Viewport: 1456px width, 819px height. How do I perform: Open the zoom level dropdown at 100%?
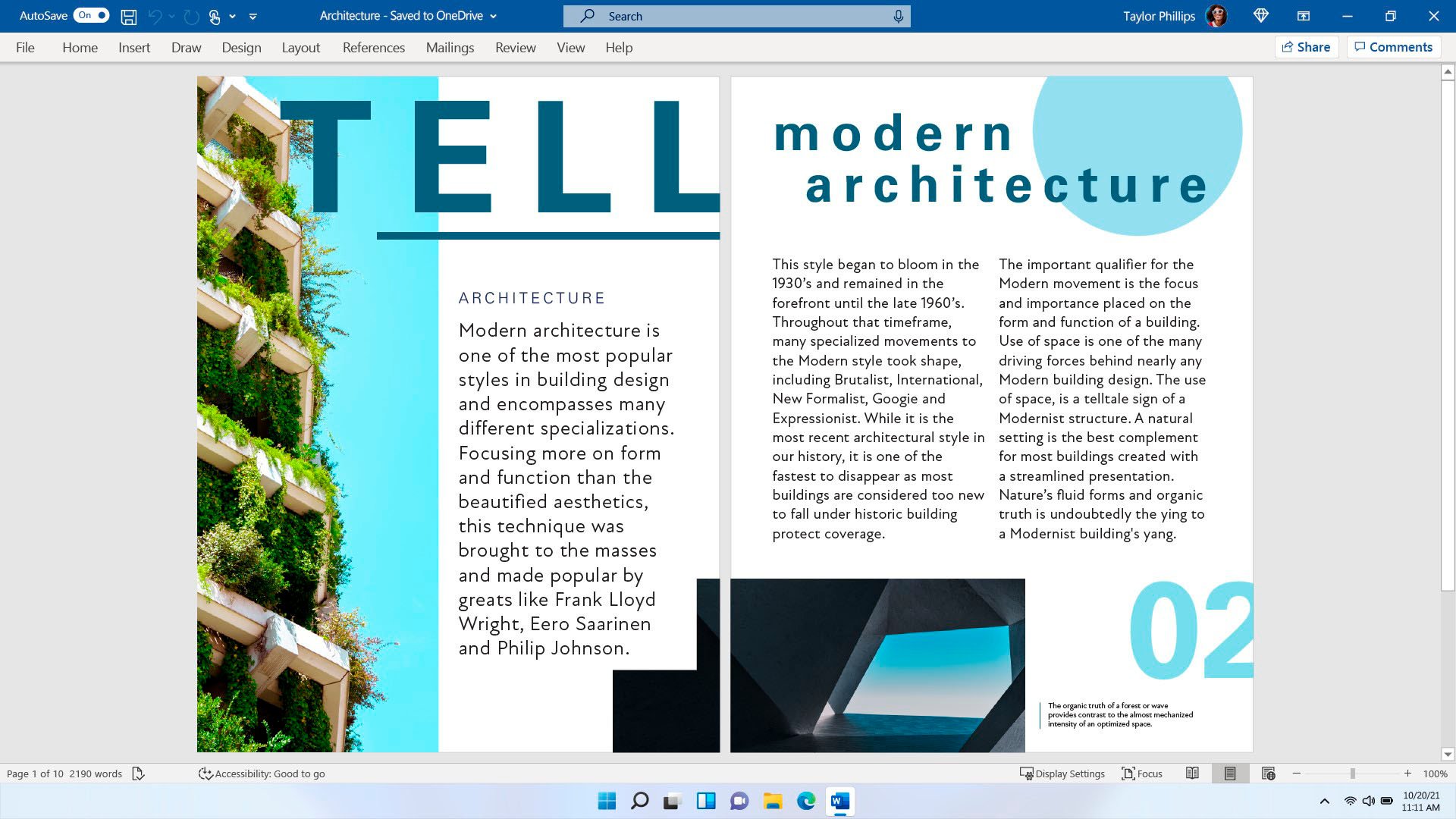point(1438,774)
